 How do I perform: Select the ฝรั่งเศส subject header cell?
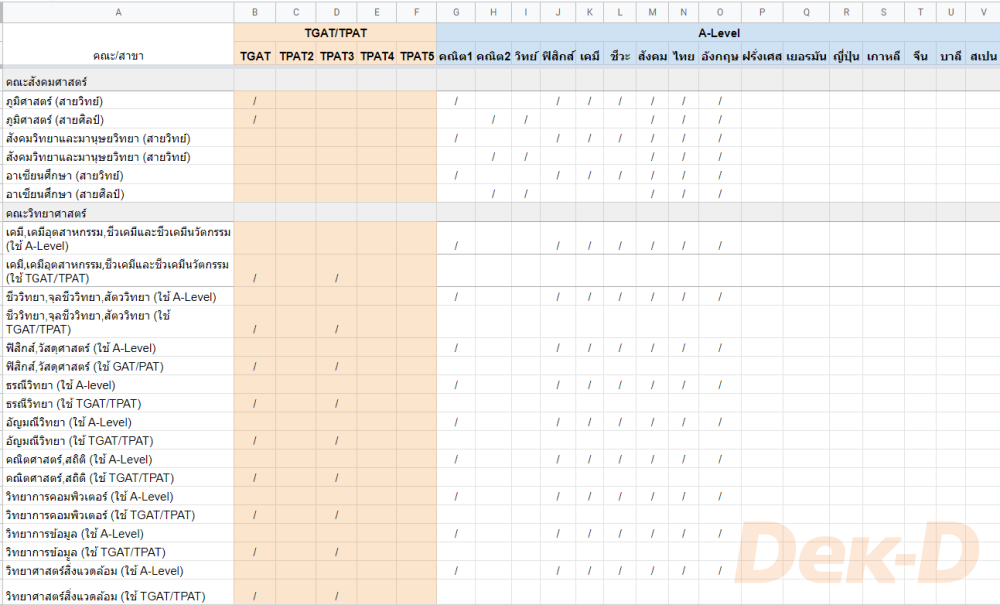(761, 56)
